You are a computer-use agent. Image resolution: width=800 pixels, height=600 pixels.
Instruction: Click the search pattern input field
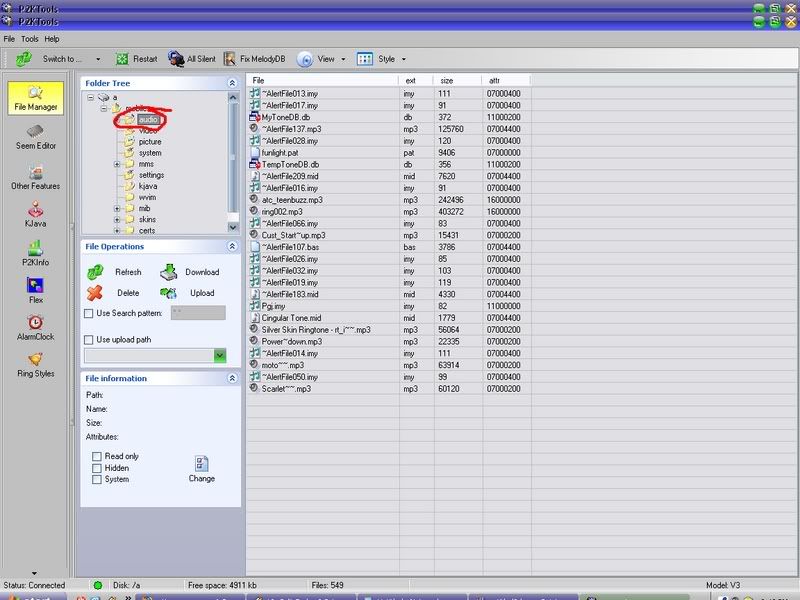198,313
